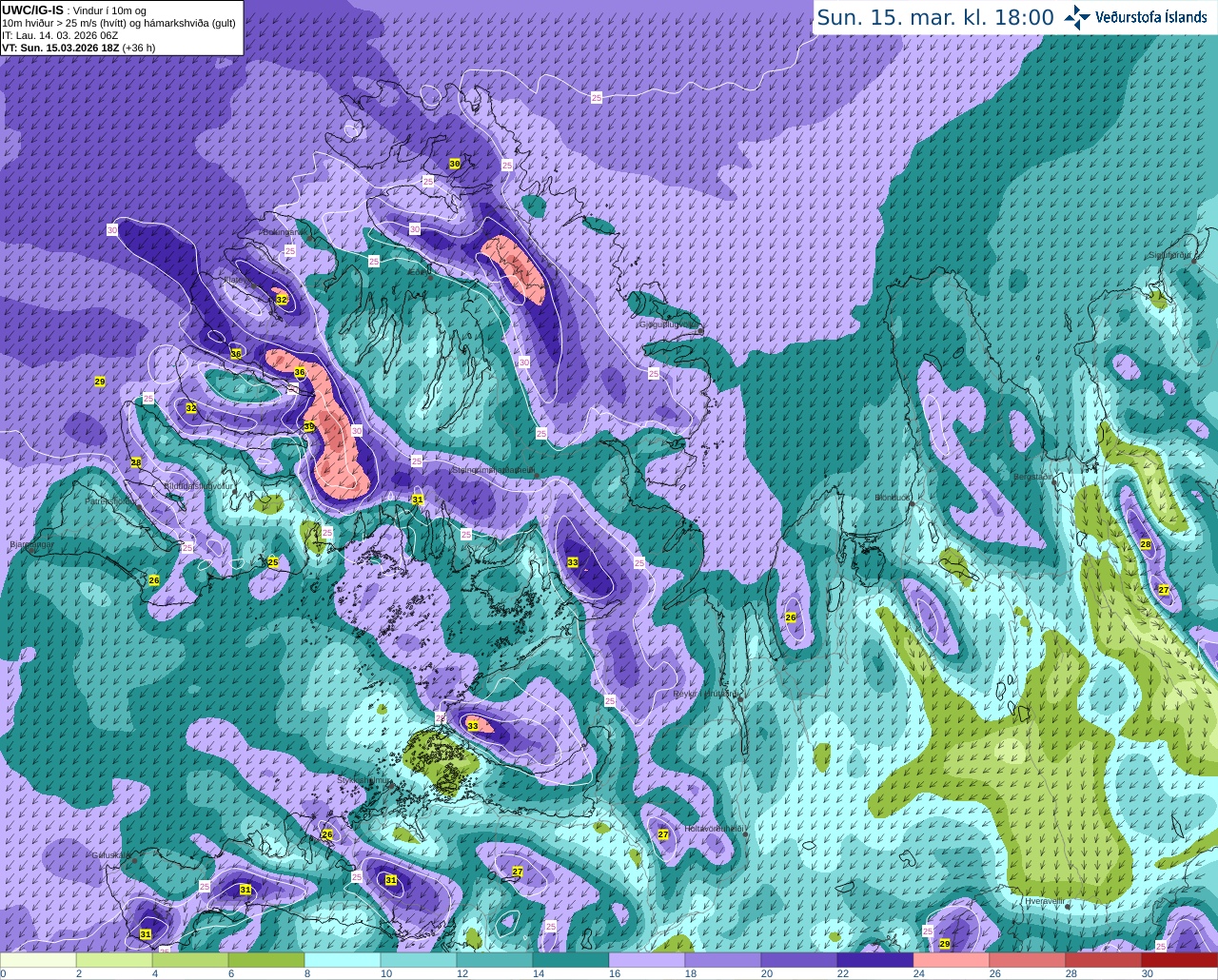Click the Veðurstofa Íslands logo icon

pyautogui.click(x=1077, y=17)
